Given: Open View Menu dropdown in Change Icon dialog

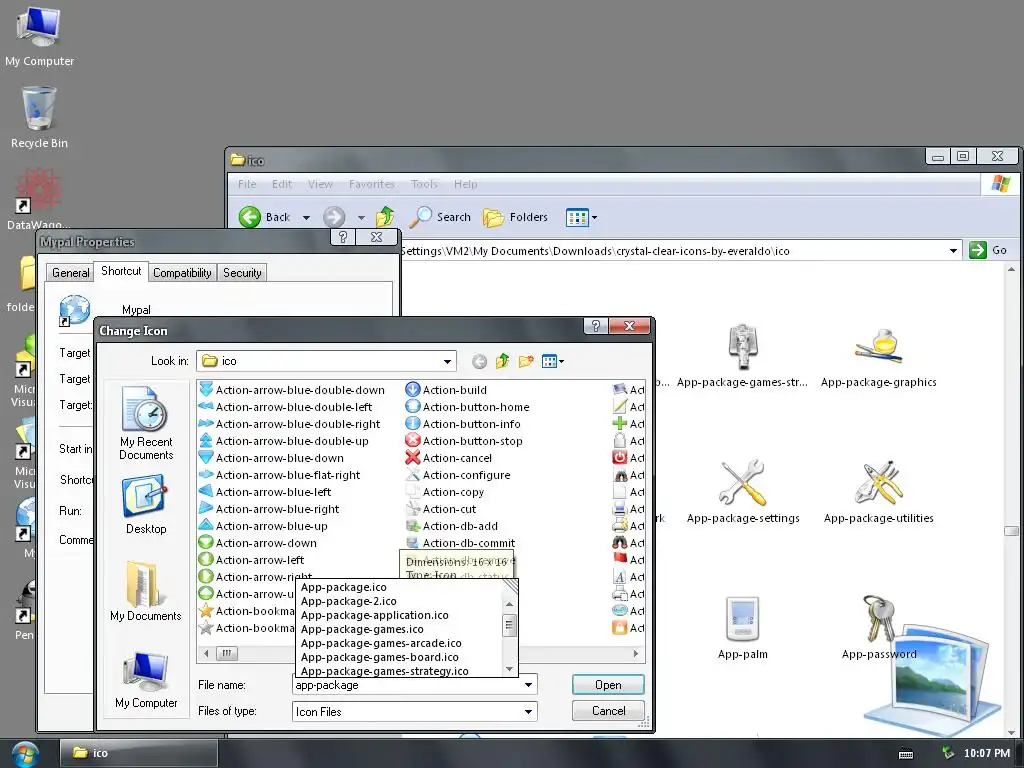Looking at the screenshot, I should [552, 361].
